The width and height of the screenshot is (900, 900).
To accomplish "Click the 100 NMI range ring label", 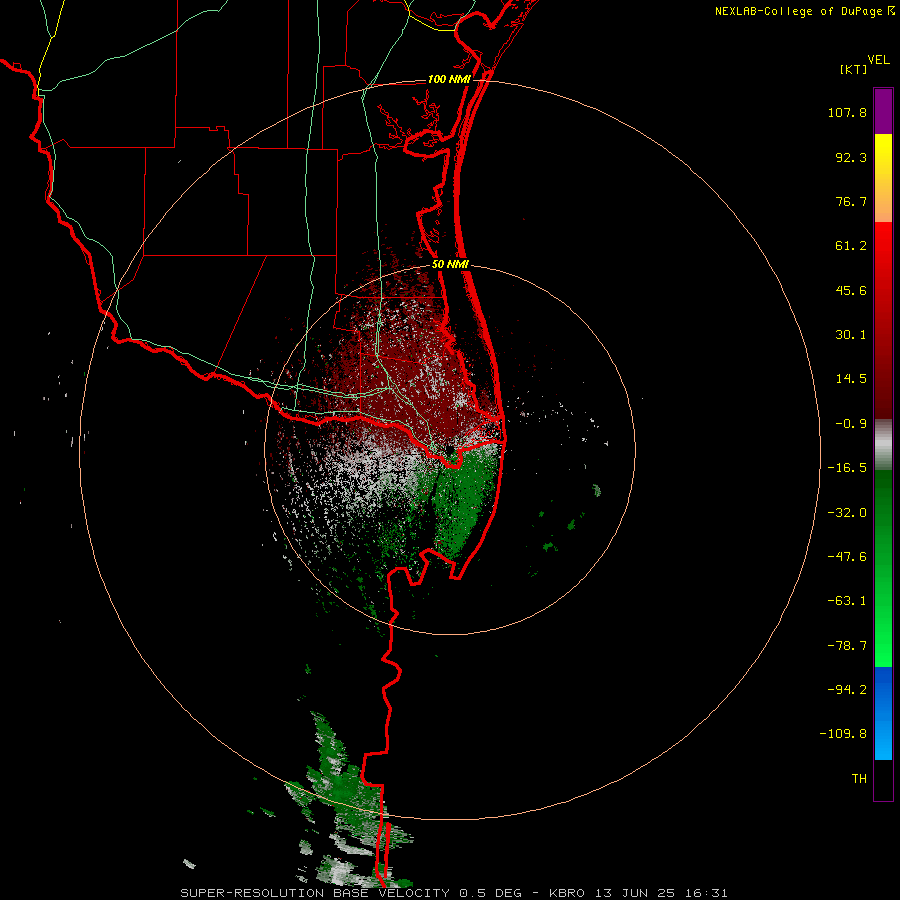I will tap(449, 79).
